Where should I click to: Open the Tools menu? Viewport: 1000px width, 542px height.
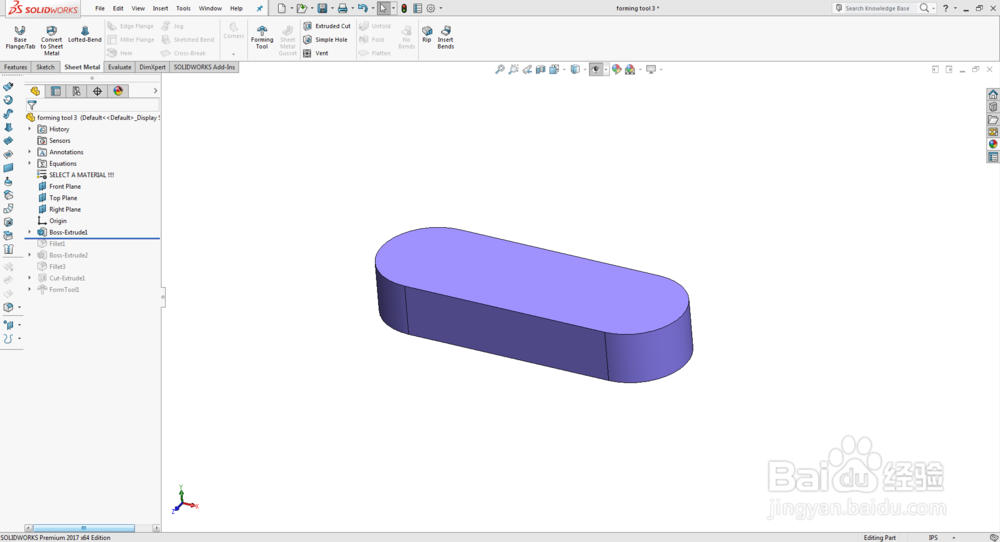(183, 8)
